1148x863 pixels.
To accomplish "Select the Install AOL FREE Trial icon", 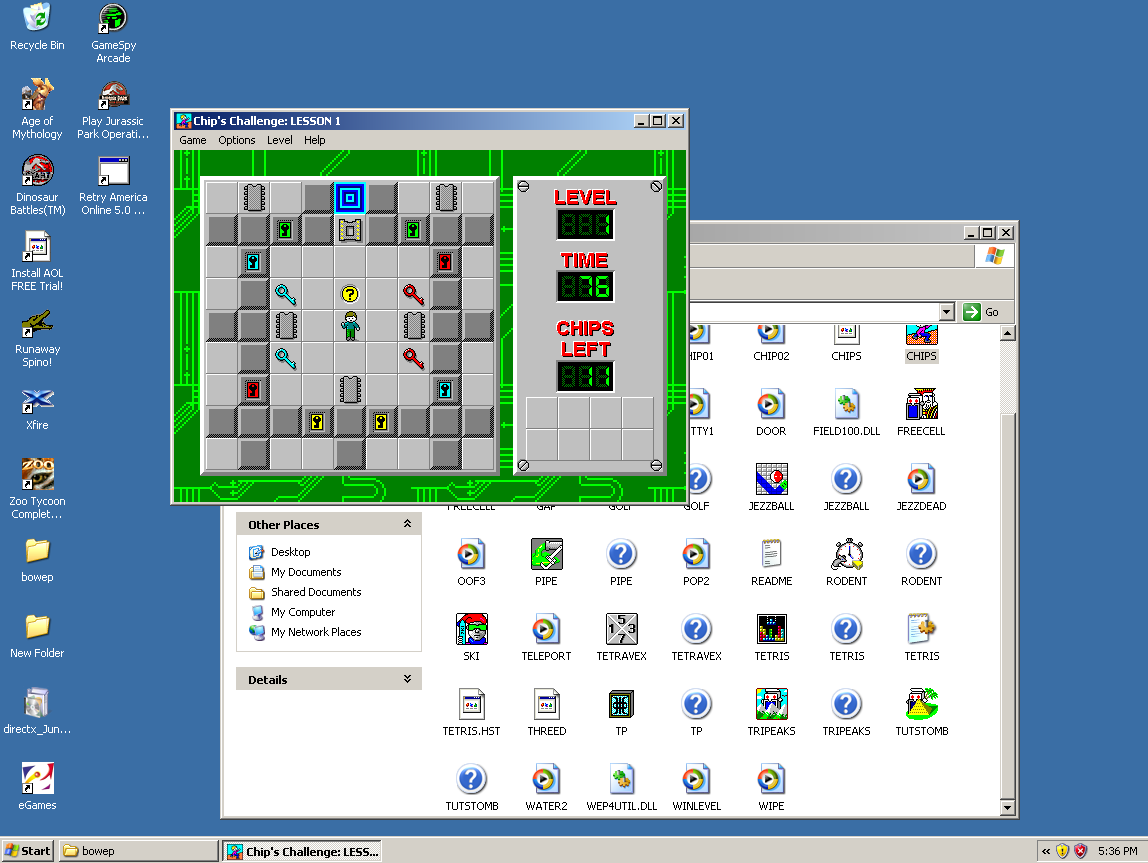I will pos(37,261).
